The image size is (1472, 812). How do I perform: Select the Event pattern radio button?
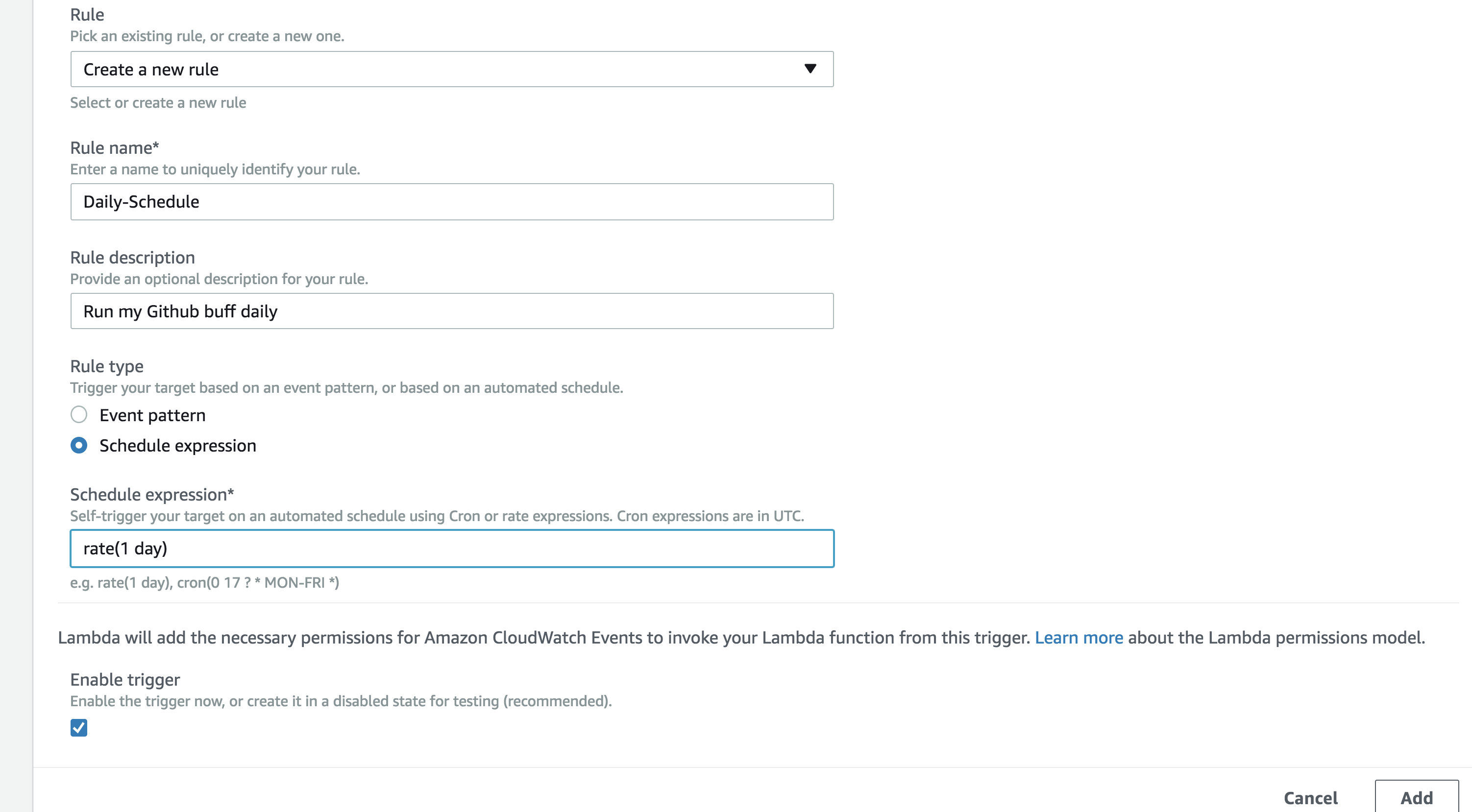pyautogui.click(x=79, y=414)
